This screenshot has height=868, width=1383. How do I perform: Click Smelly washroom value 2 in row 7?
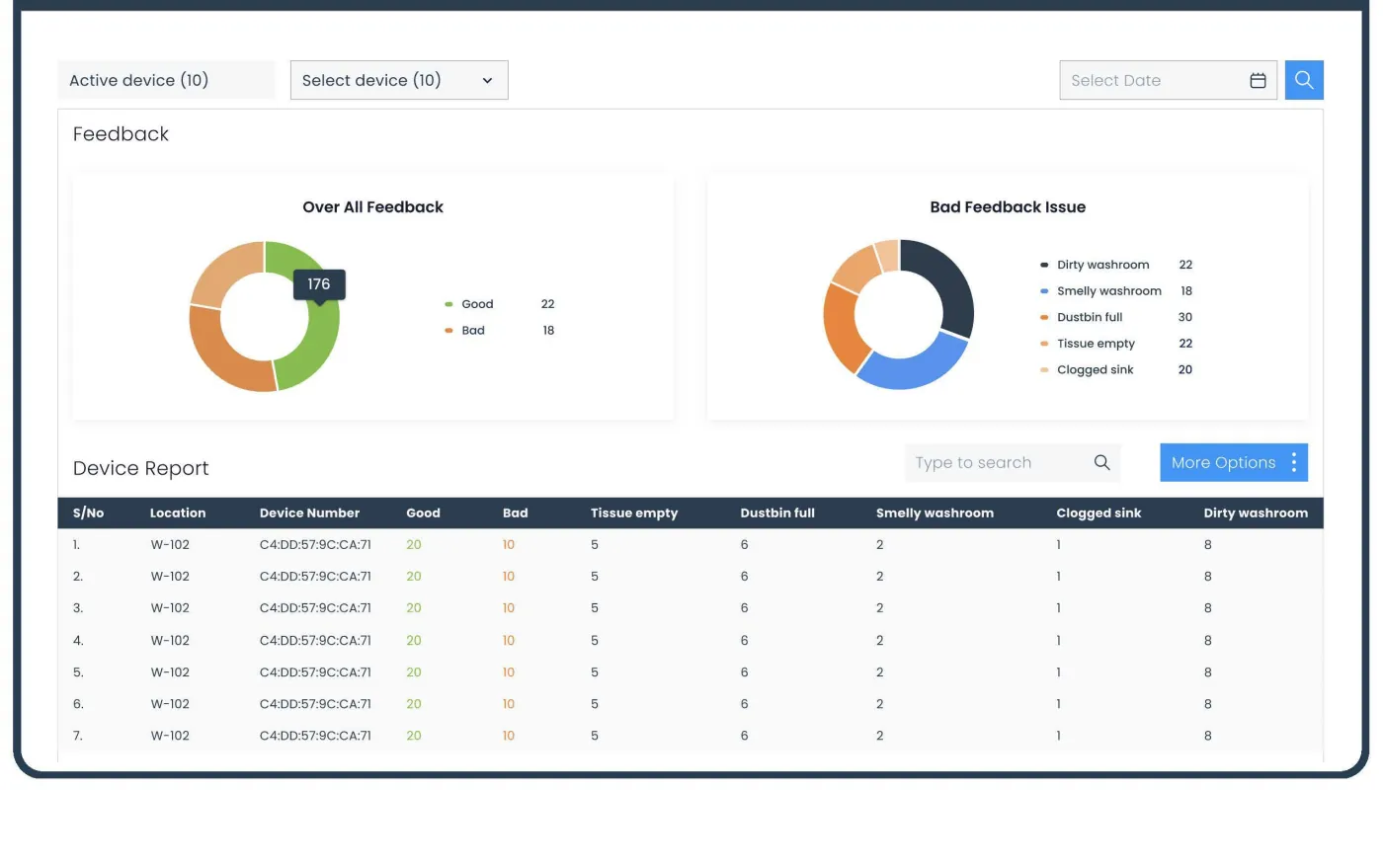(x=879, y=735)
